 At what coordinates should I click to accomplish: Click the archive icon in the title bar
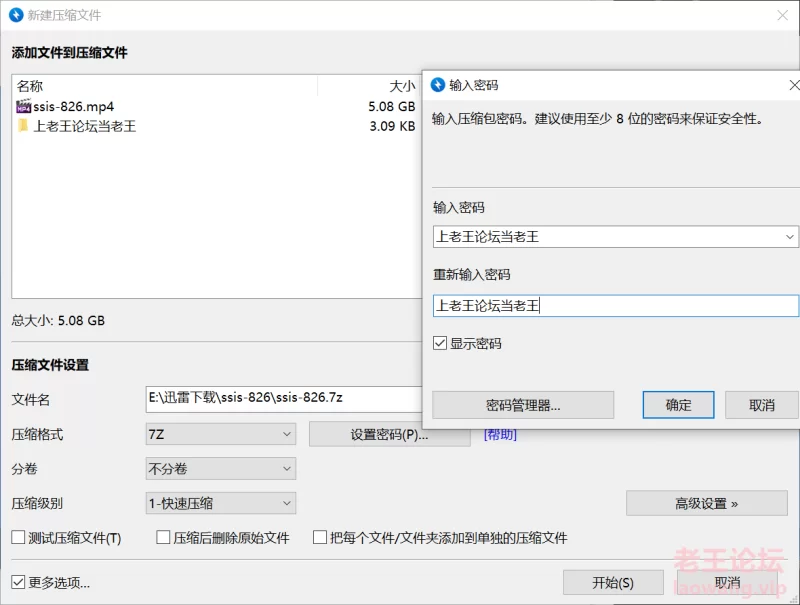point(14,15)
